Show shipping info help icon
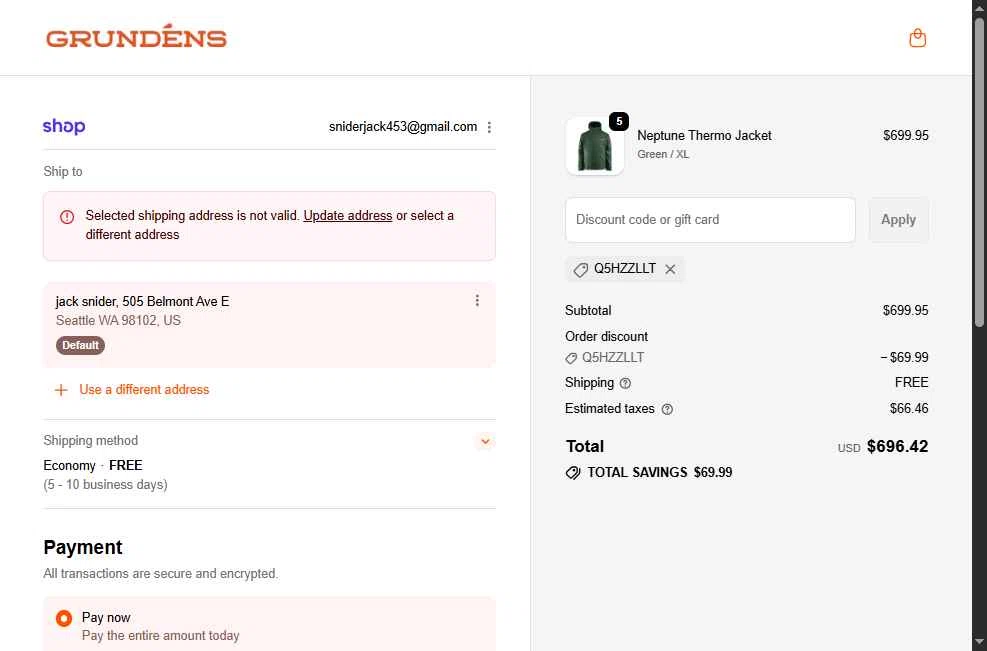The height and width of the screenshot is (651, 987). tap(625, 383)
